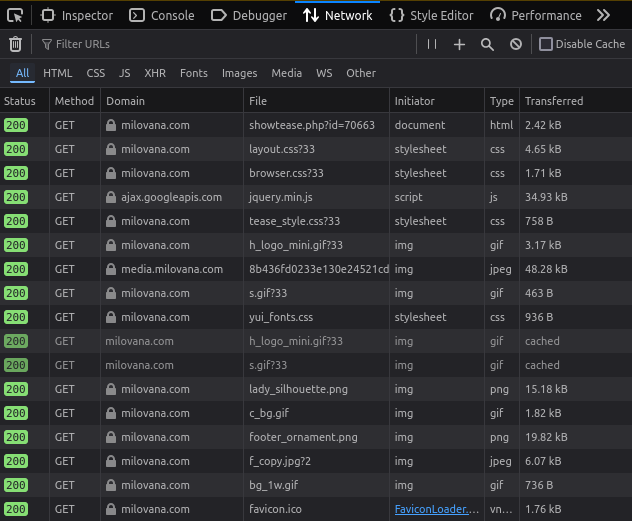Sort by the File column header
Viewport: 632px width, 521px height.
point(316,101)
